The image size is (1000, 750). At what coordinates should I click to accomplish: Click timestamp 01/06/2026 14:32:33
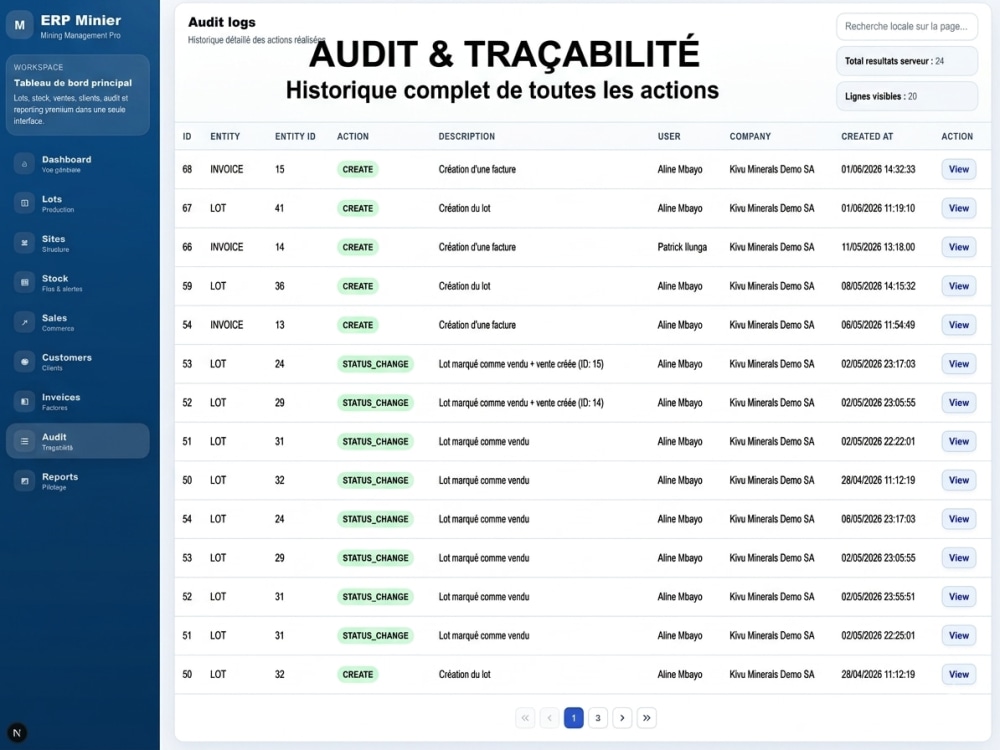(878, 169)
